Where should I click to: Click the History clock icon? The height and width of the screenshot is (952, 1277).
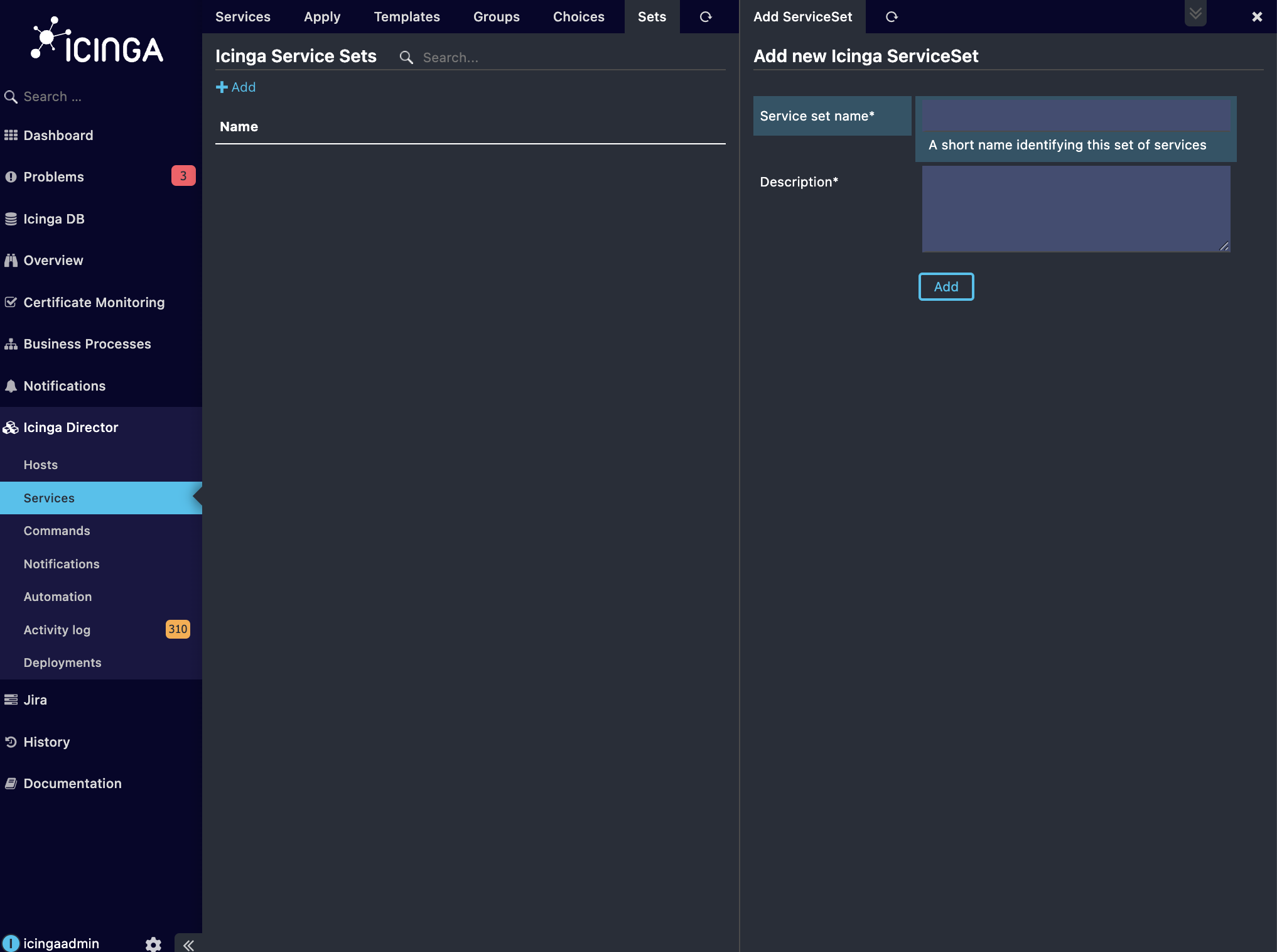pyautogui.click(x=11, y=742)
